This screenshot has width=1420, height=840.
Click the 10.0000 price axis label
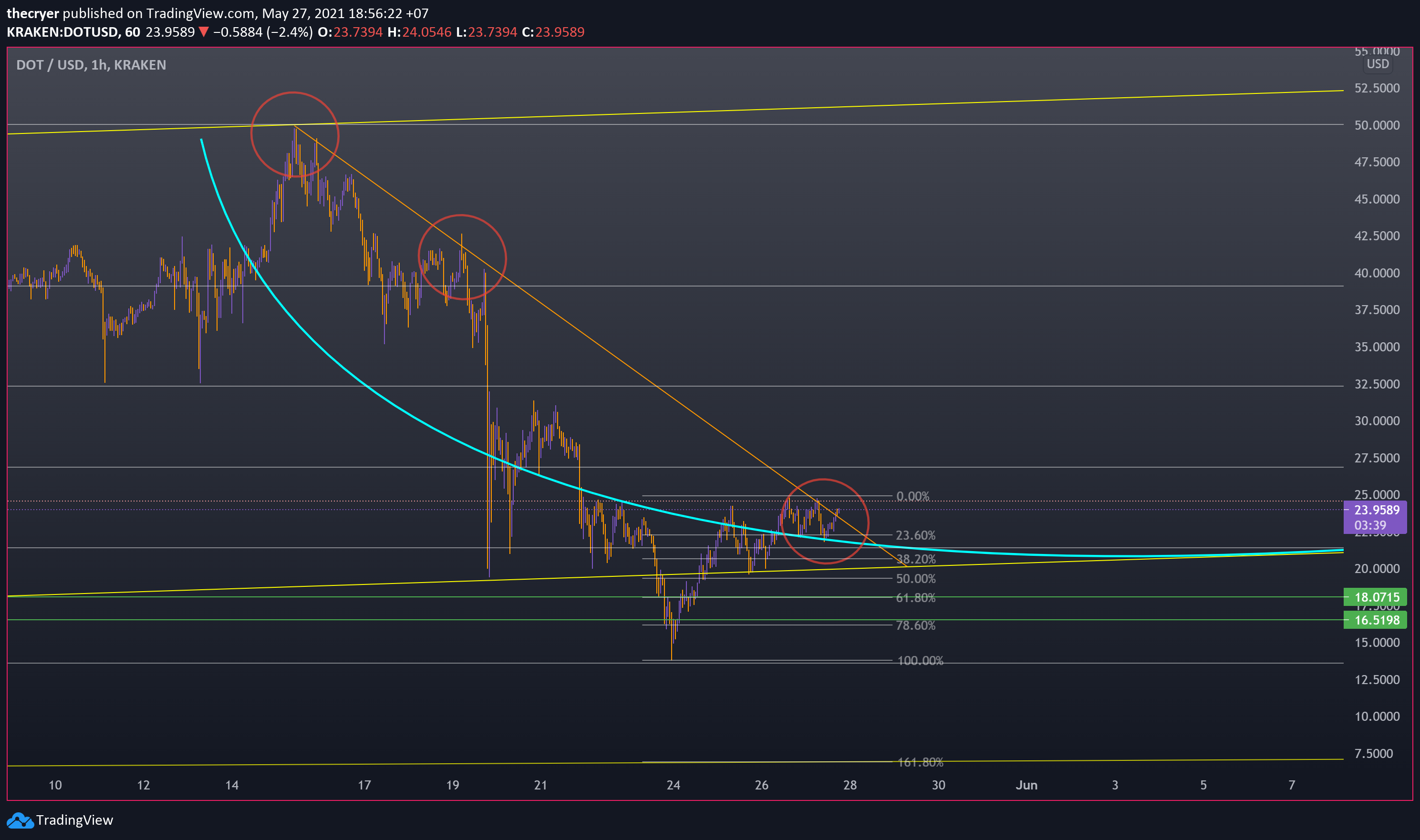1377,716
